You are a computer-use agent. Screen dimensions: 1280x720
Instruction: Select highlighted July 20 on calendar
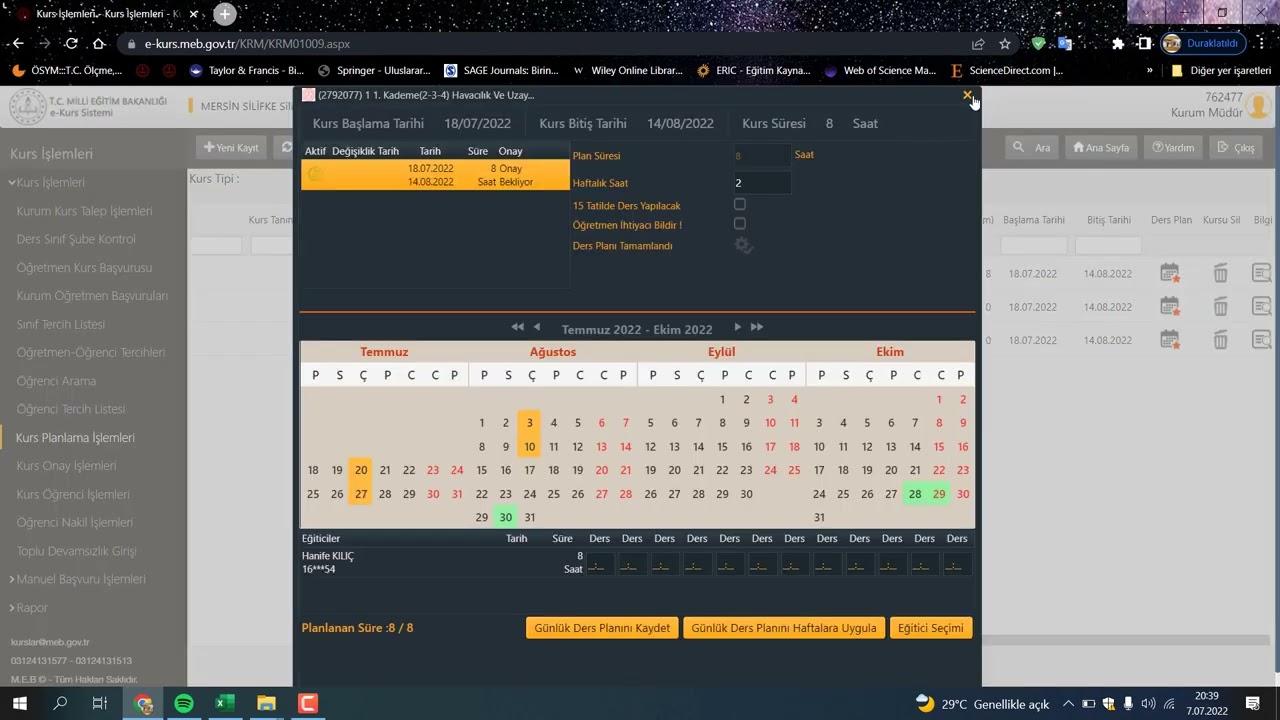(361, 470)
